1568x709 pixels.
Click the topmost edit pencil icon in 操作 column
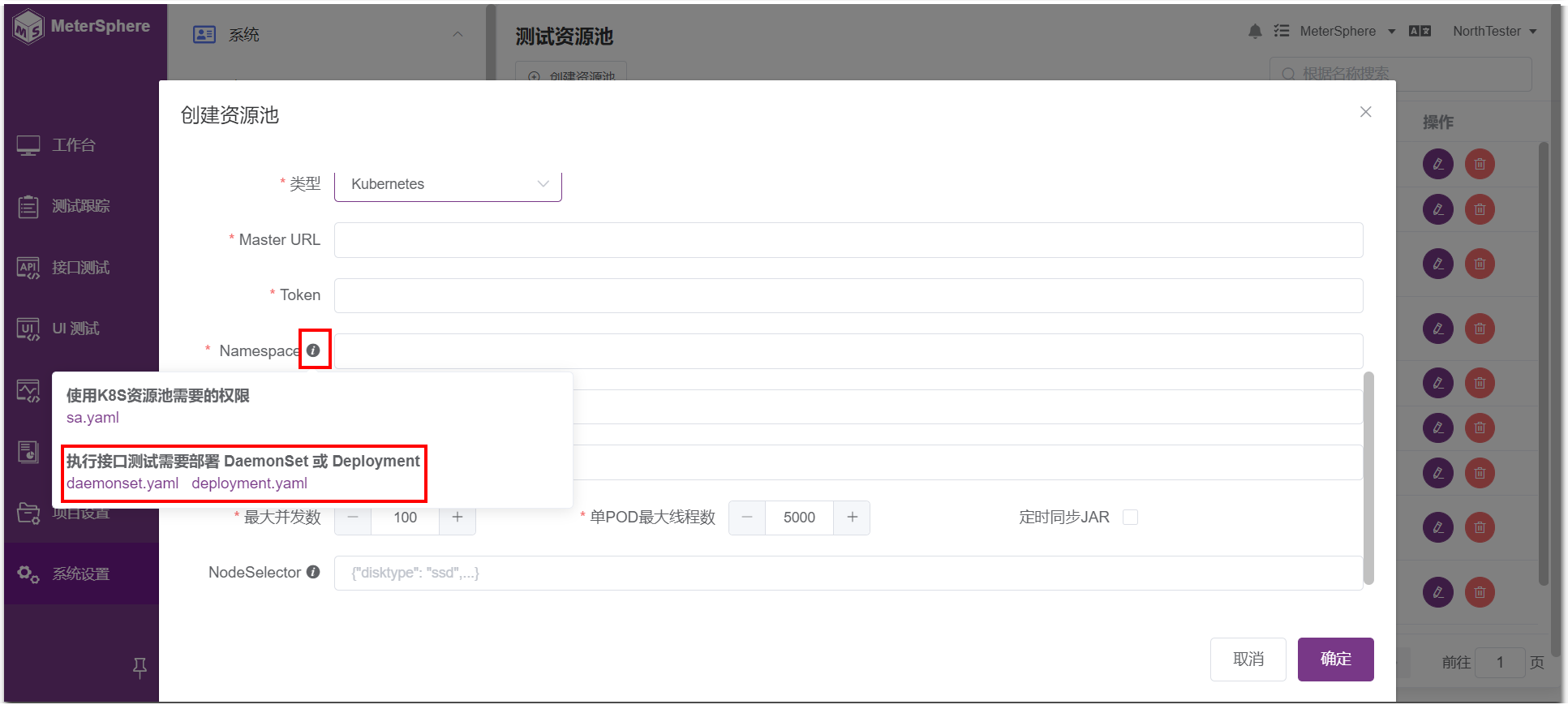pos(1438,164)
